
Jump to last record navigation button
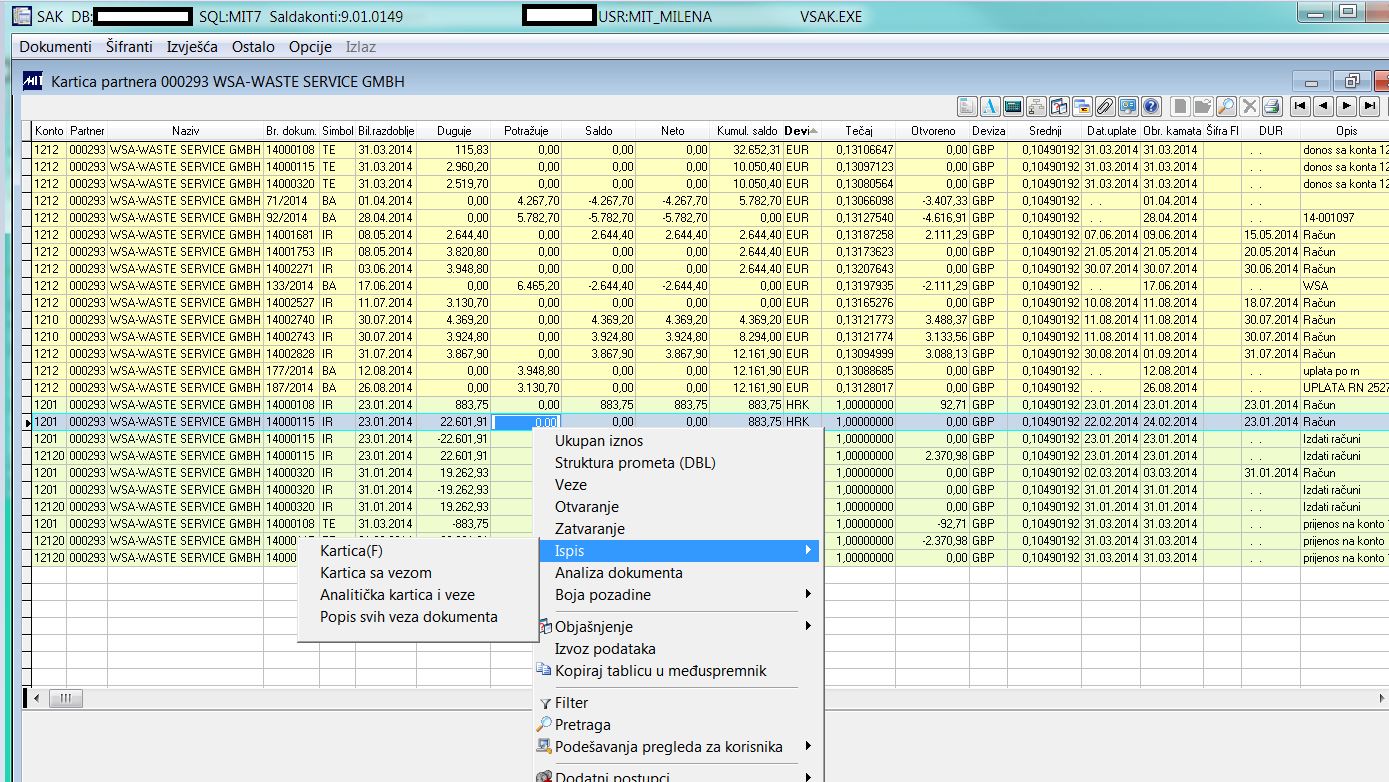(1370, 106)
